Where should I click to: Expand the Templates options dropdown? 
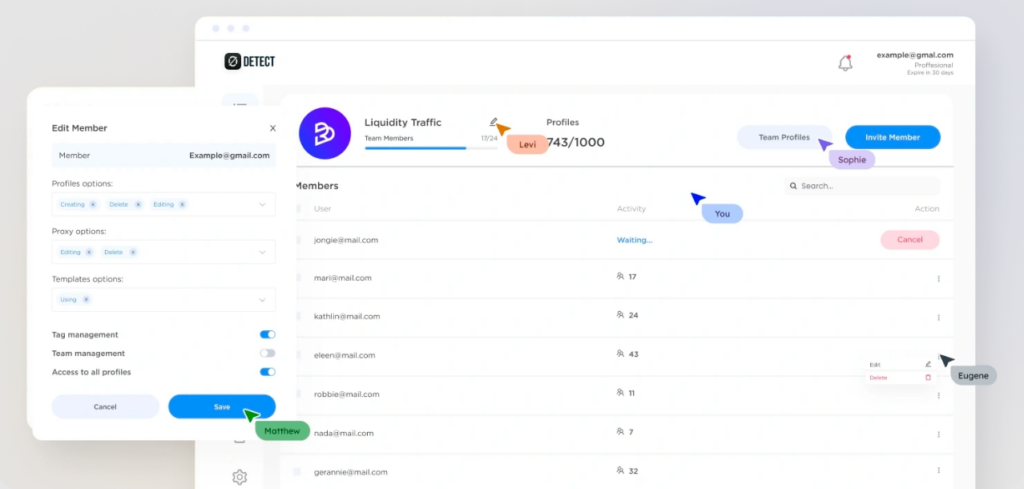tap(262, 300)
